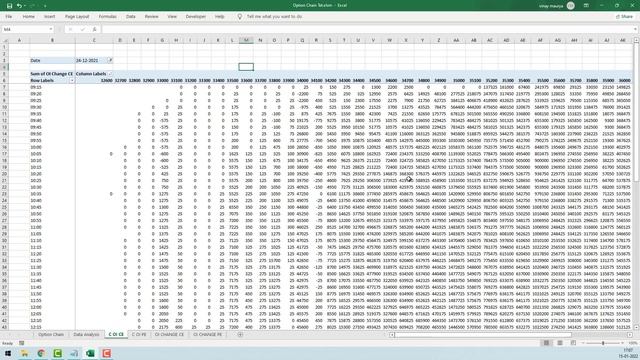Viewport: 640px width, 360px height.
Task: Click the Name Box showing M4
Action: pyautogui.click(x=24, y=29)
